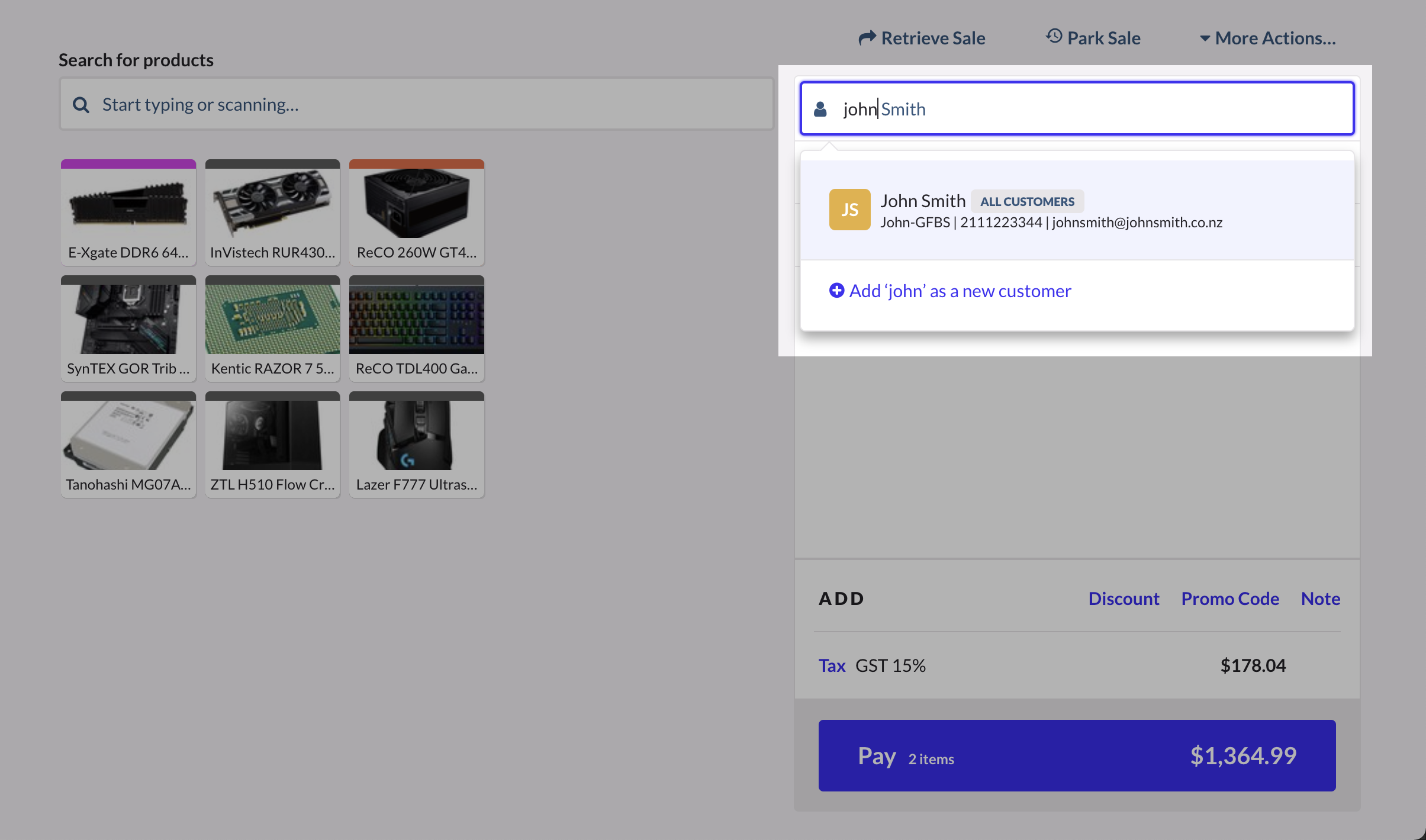Click the customer person icon in search field
1426x840 pixels.
coord(820,108)
